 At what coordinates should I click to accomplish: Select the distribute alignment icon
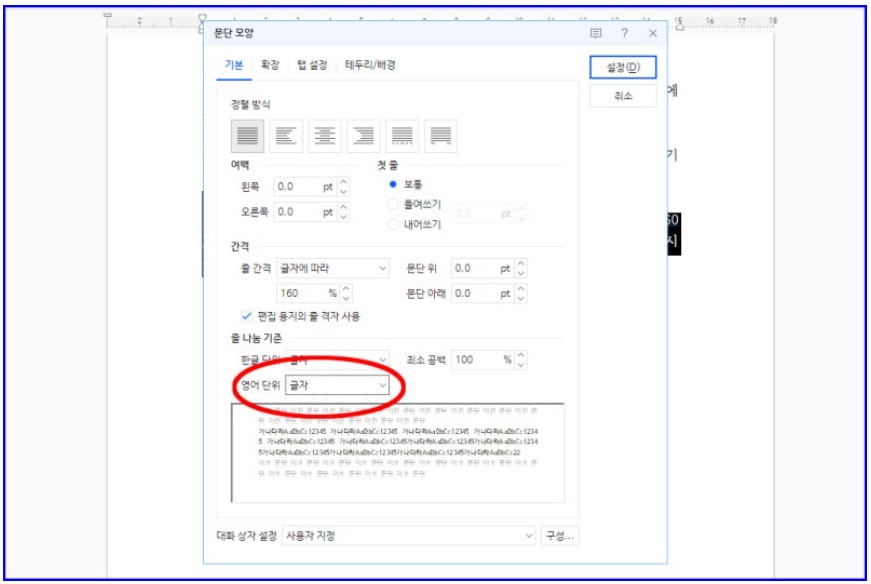(402, 136)
